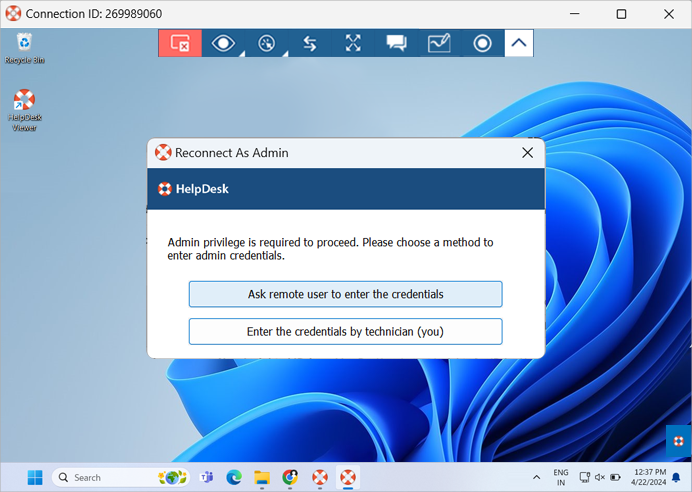The height and width of the screenshot is (492, 692).
Task: Maximize the Connection ID window
Action: pyautogui.click(x=621, y=14)
